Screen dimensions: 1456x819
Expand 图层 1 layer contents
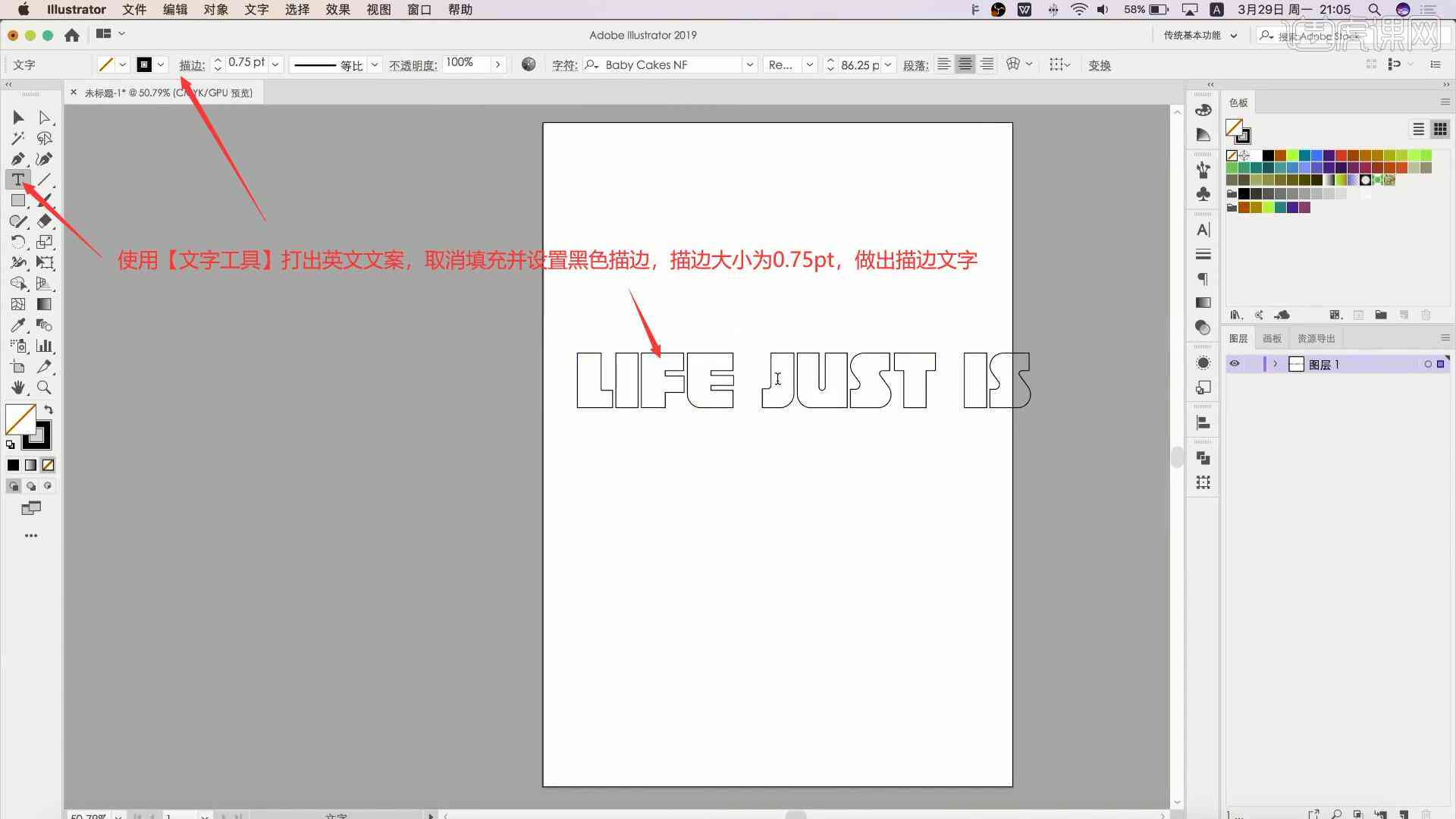[x=1276, y=364]
